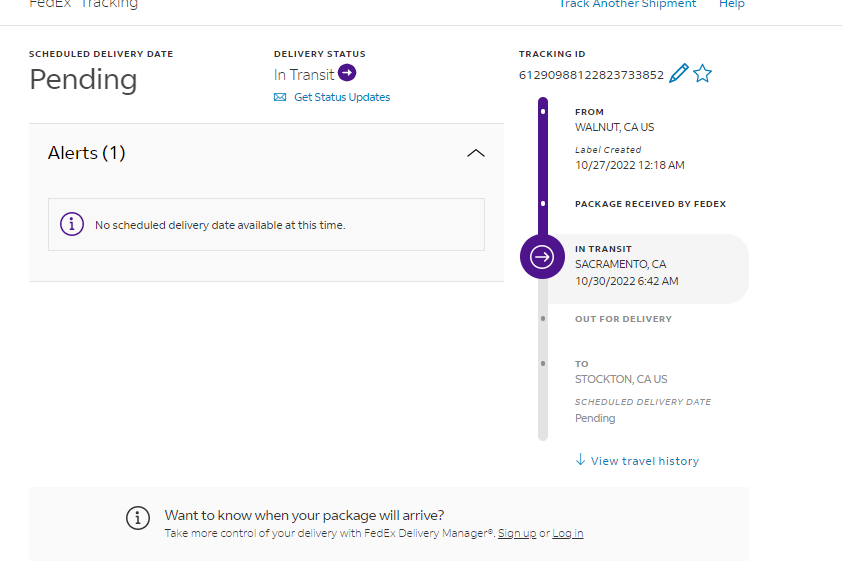Click the tracking ID number text
The width and height of the screenshot is (842, 567).
[x=591, y=75]
